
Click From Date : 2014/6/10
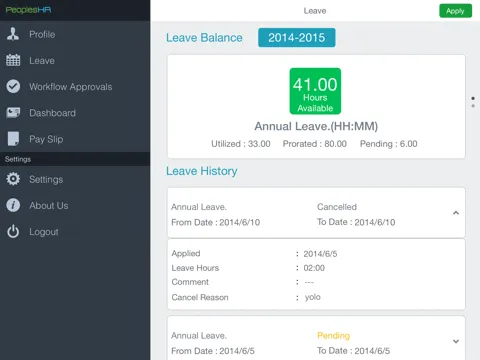click(215, 222)
